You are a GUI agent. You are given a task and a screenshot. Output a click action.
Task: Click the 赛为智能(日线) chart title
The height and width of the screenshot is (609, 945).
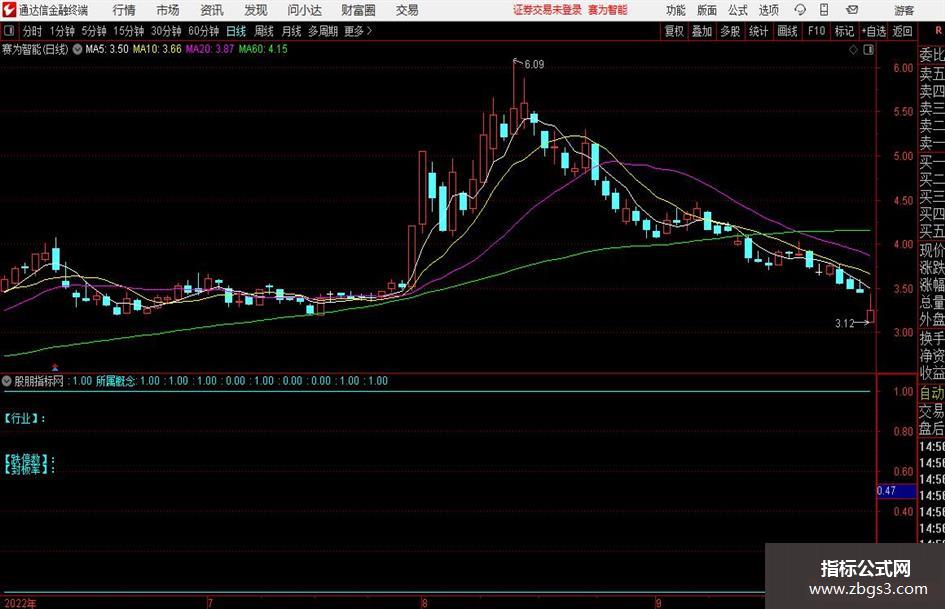[35, 49]
